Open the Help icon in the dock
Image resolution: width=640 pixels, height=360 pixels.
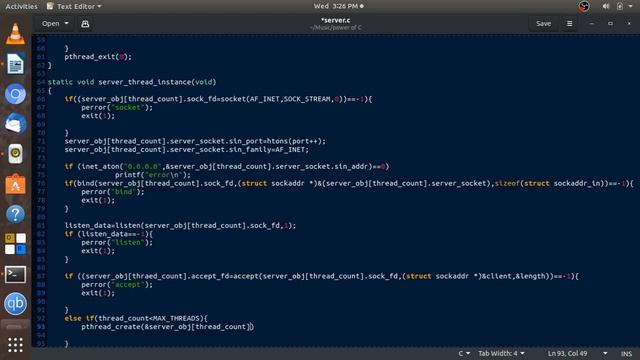[x=15, y=214]
